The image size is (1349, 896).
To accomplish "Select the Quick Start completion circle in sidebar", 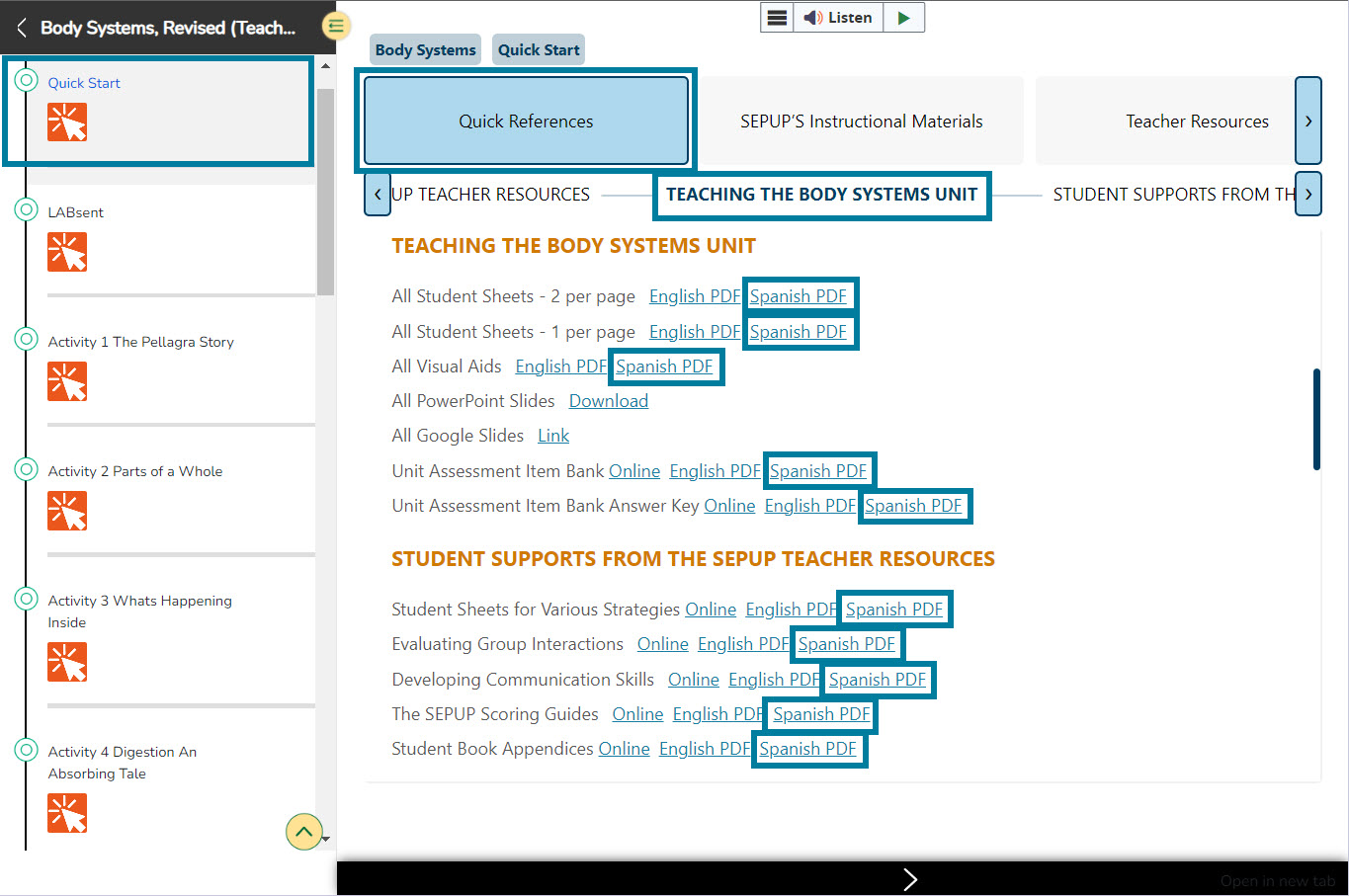I will 27,81.
